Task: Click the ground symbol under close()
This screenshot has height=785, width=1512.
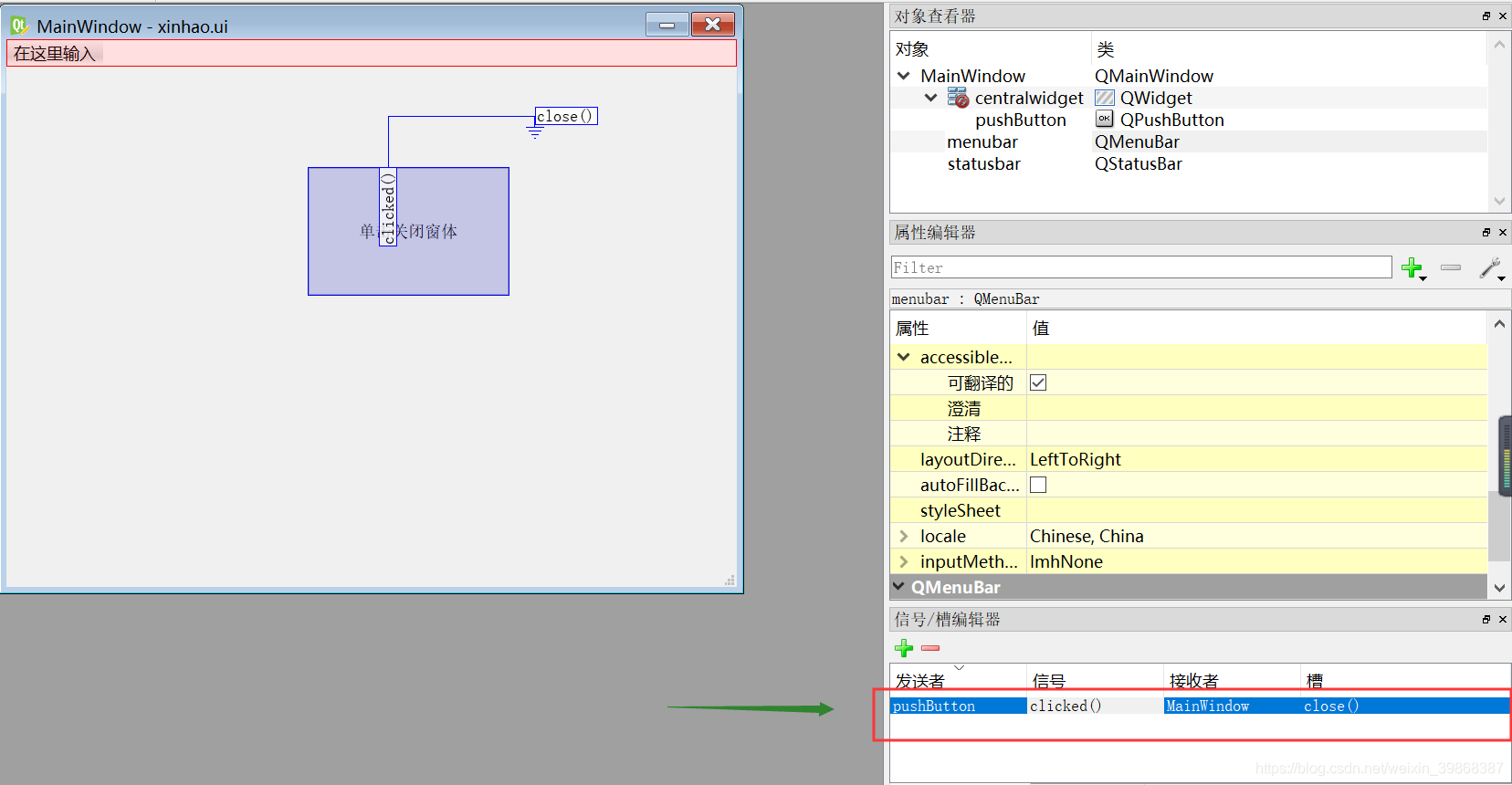Action: (x=535, y=132)
